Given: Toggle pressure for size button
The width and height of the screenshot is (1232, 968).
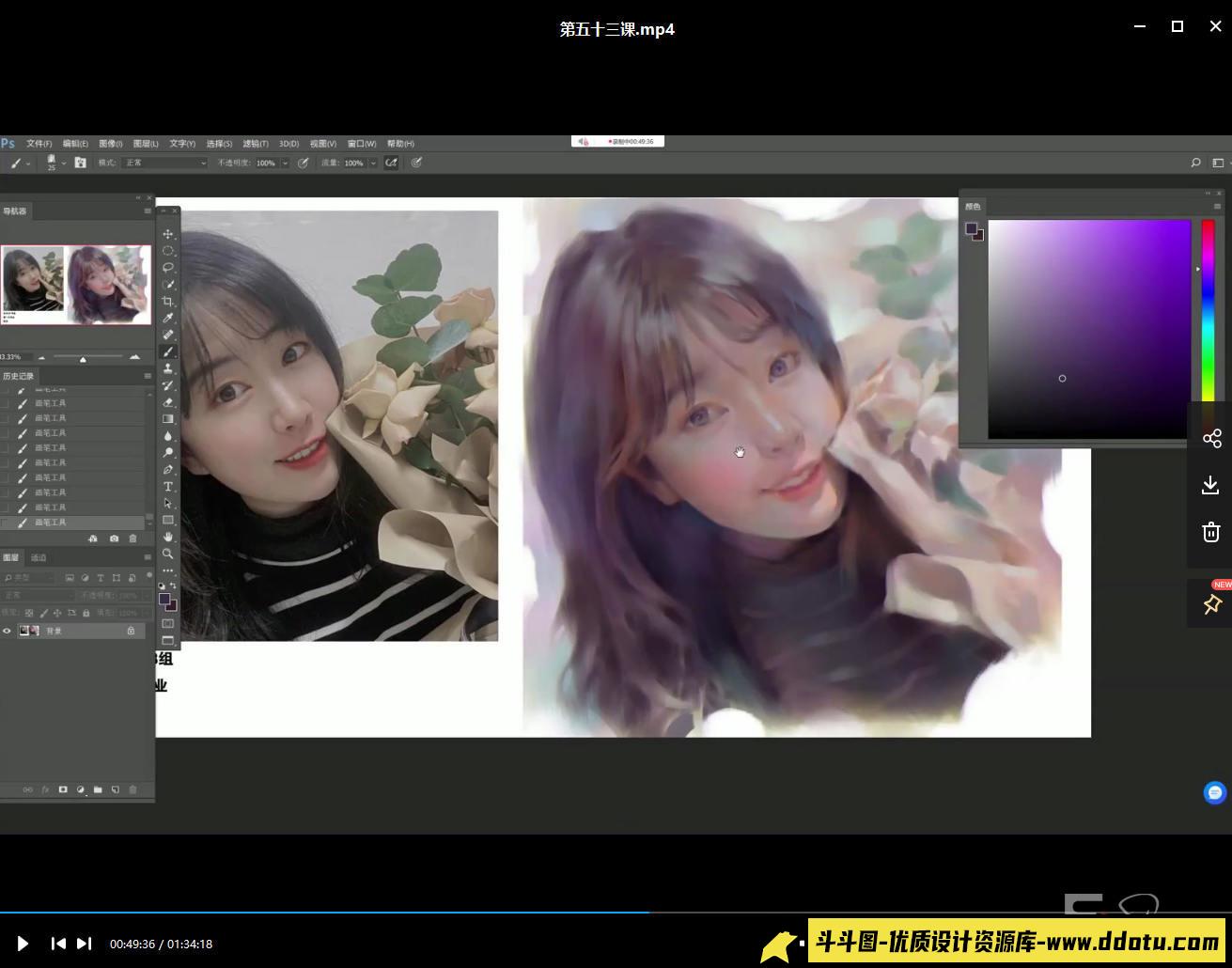Looking at the screenshot, I should tap(416, 163).
